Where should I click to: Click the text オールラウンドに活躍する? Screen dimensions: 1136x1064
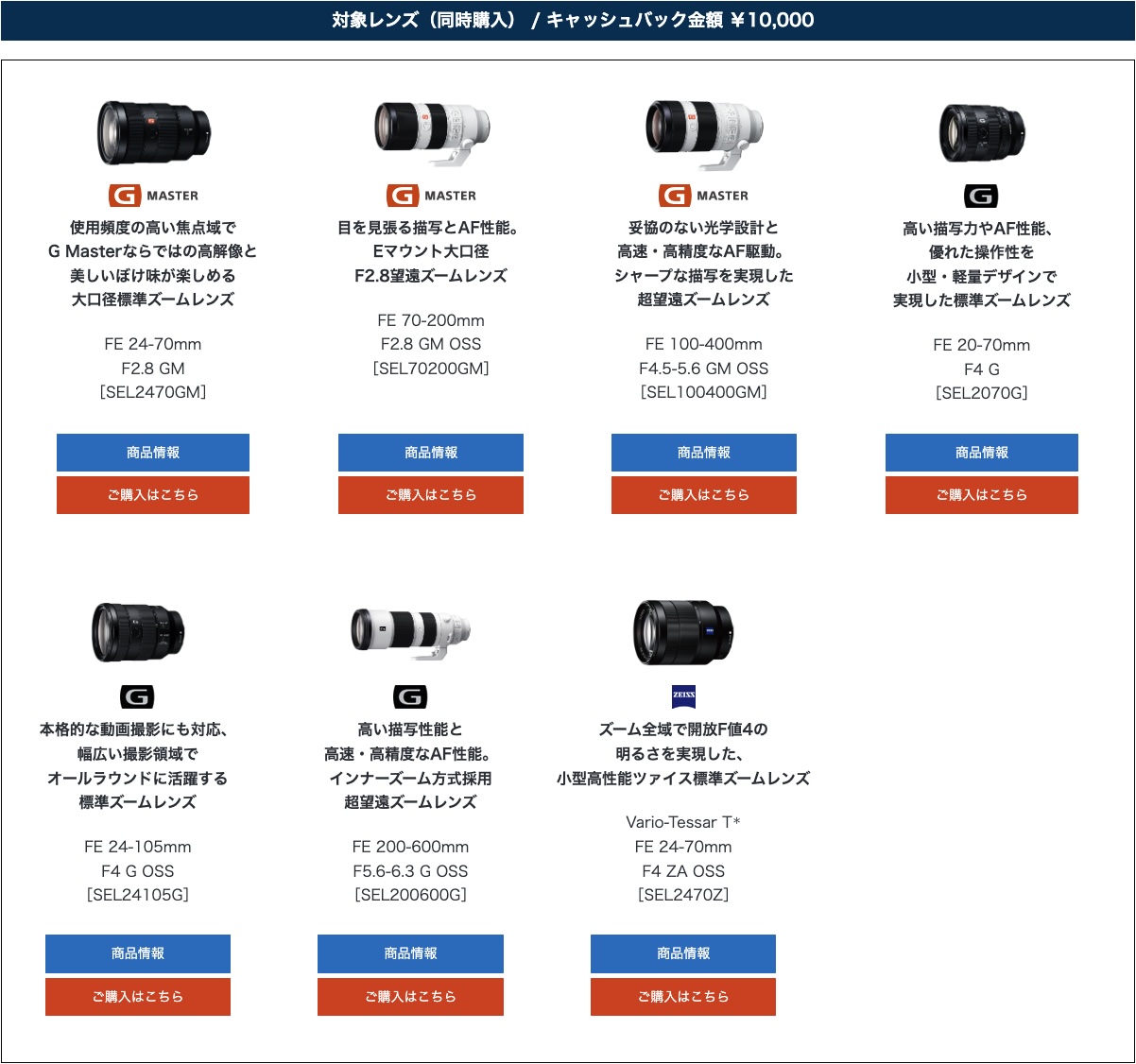click(138, 779)
